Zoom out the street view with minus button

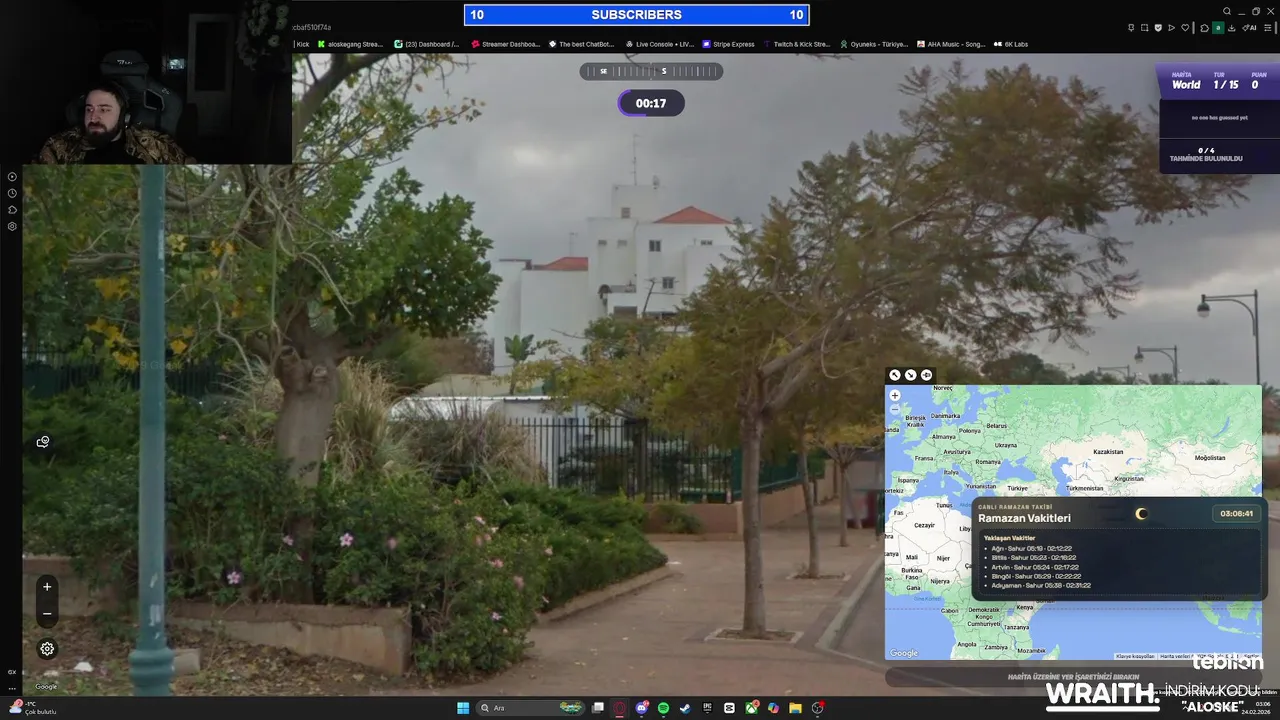[47, 613]
